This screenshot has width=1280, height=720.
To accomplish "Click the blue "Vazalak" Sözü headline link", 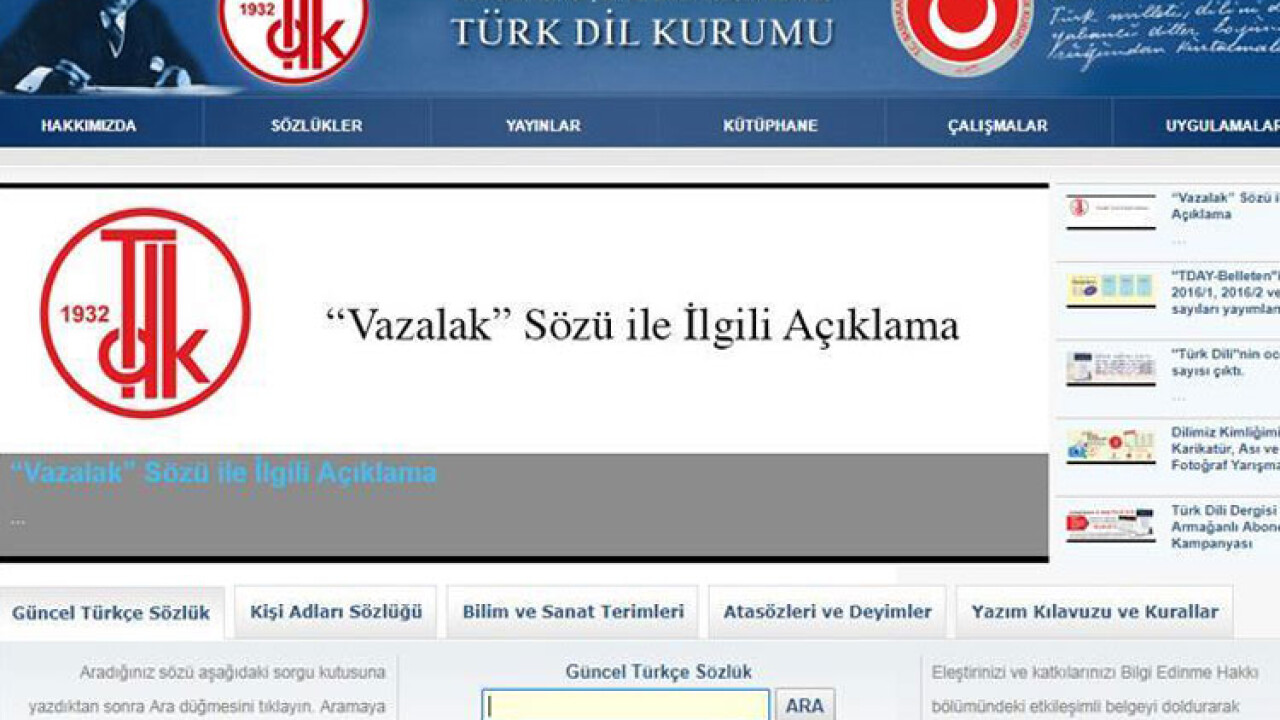I will tap(223, 473).
